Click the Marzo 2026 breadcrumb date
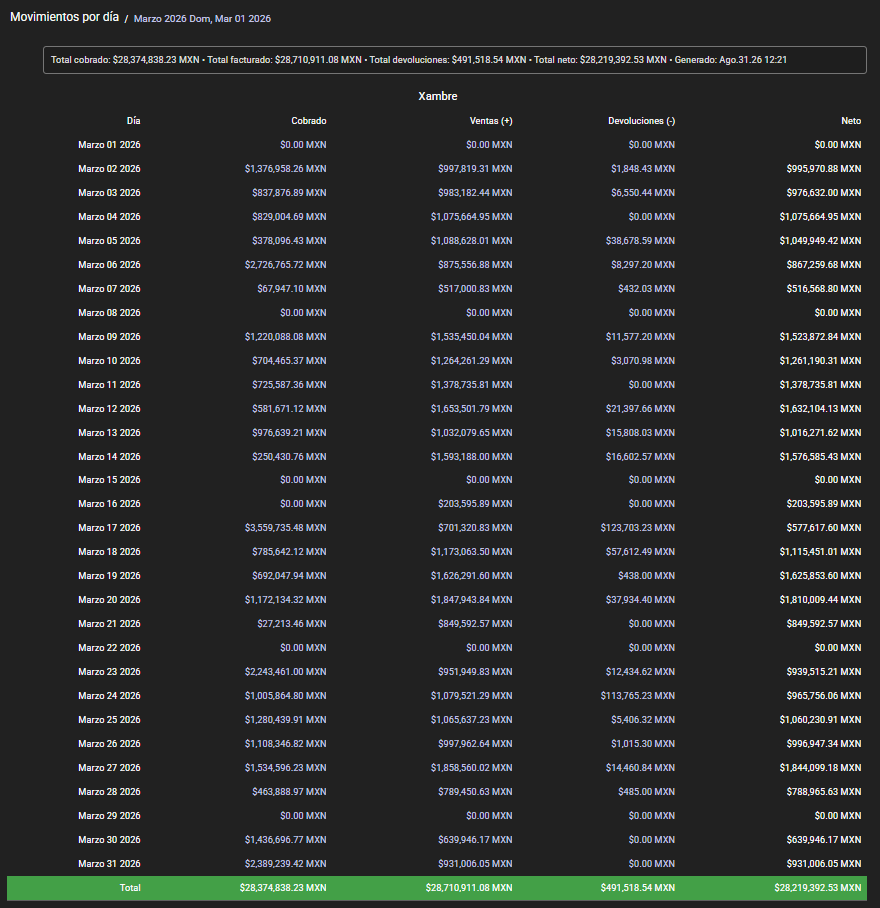The image size is (880, 908). point(202,19)
